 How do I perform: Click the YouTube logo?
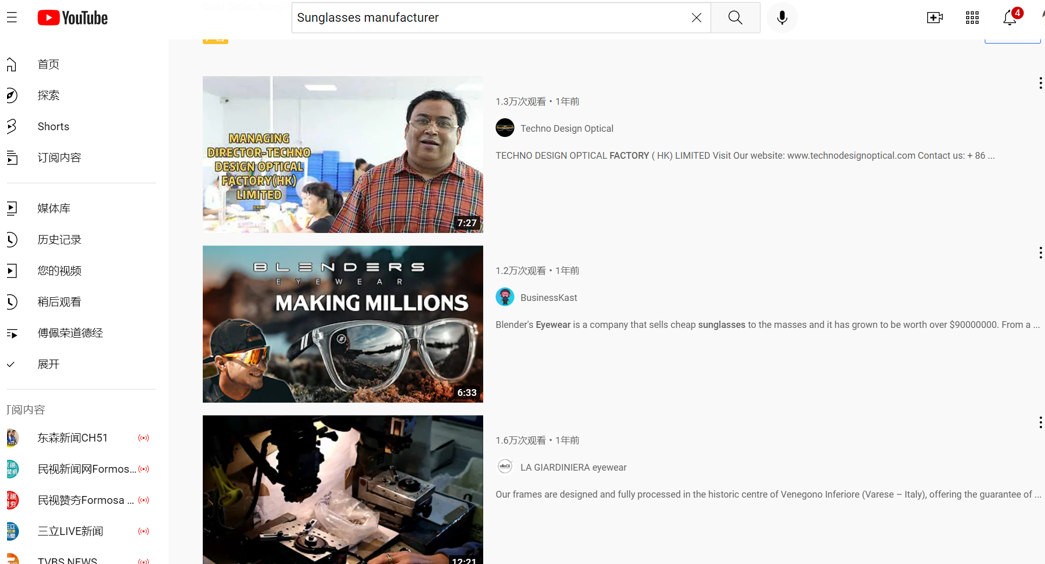coord(73,18)
